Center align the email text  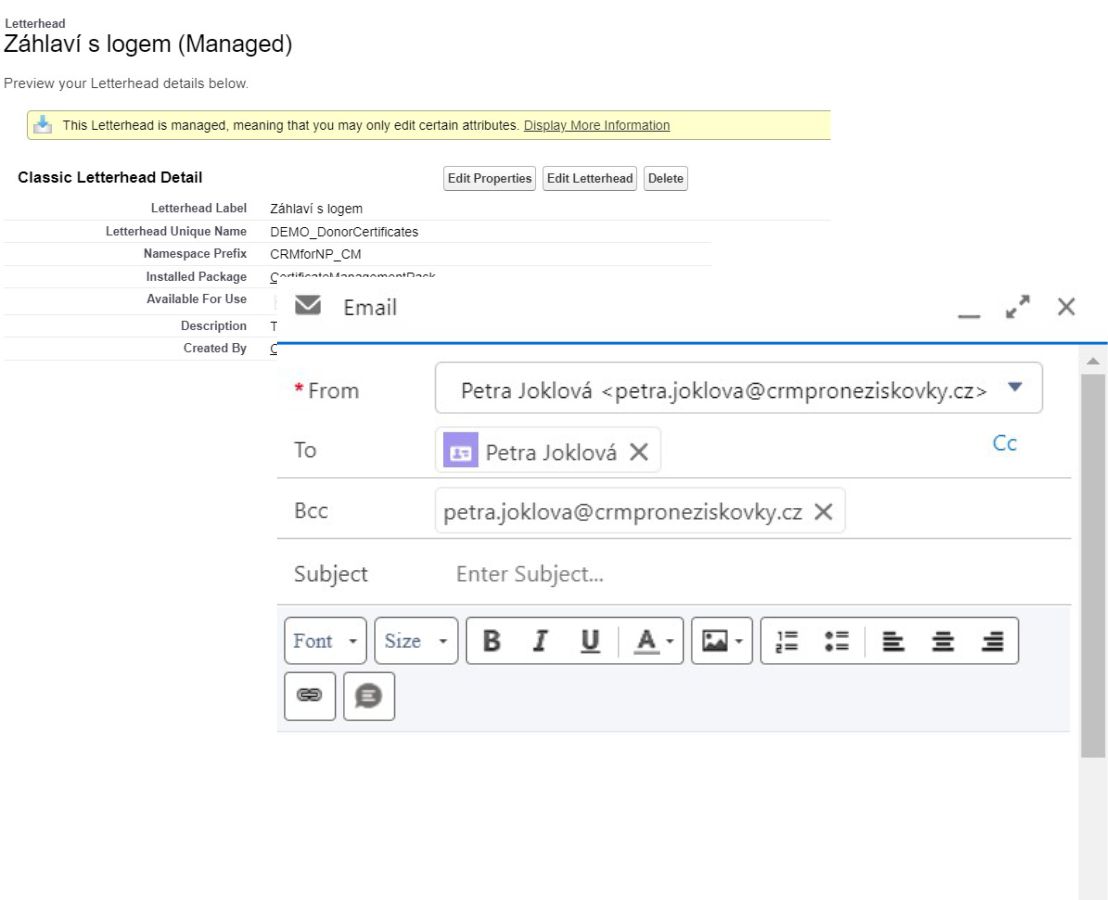pyautogui.click(x=940, y=641)
